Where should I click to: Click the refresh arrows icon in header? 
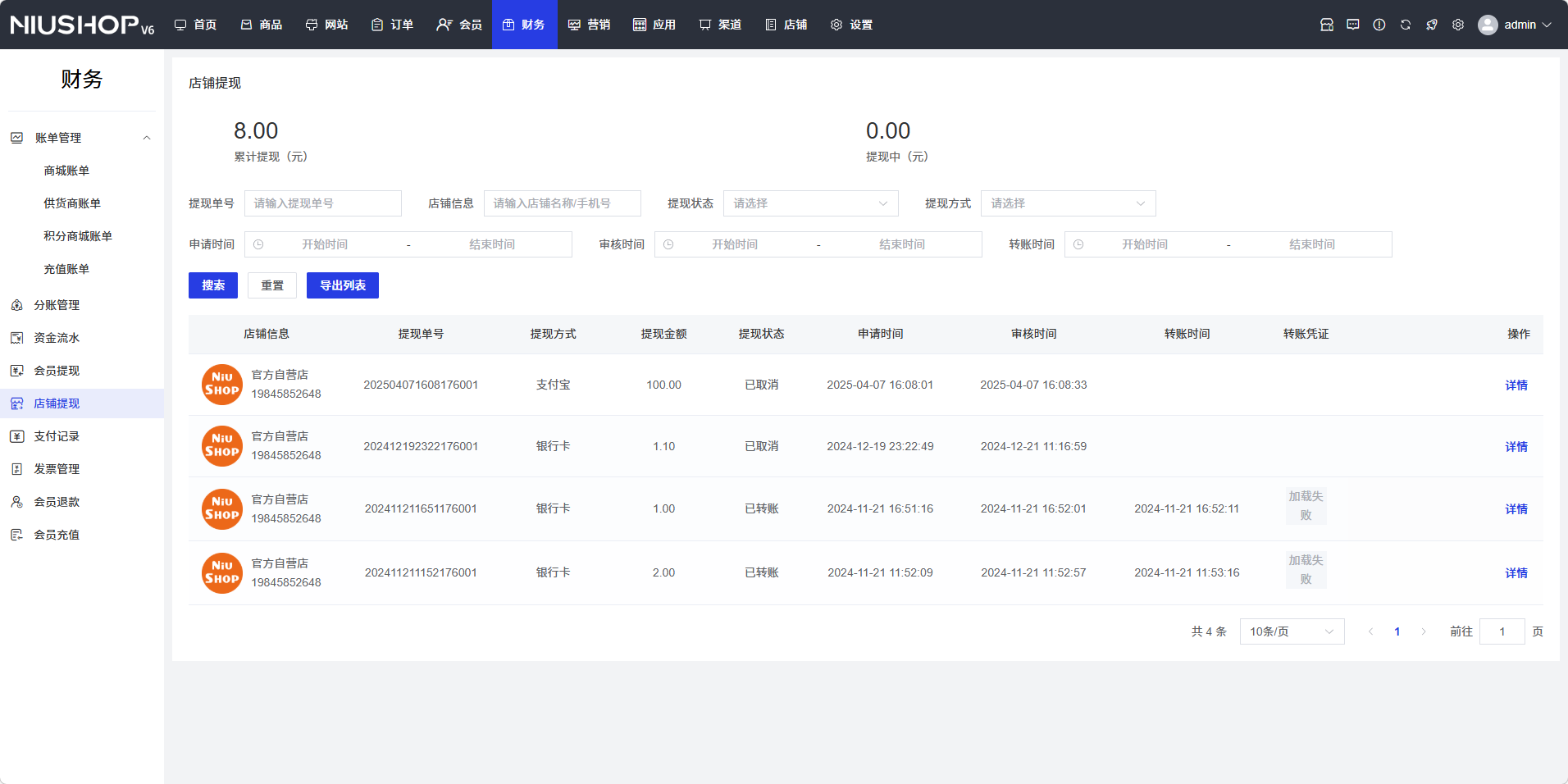(x=1406, y=25)
